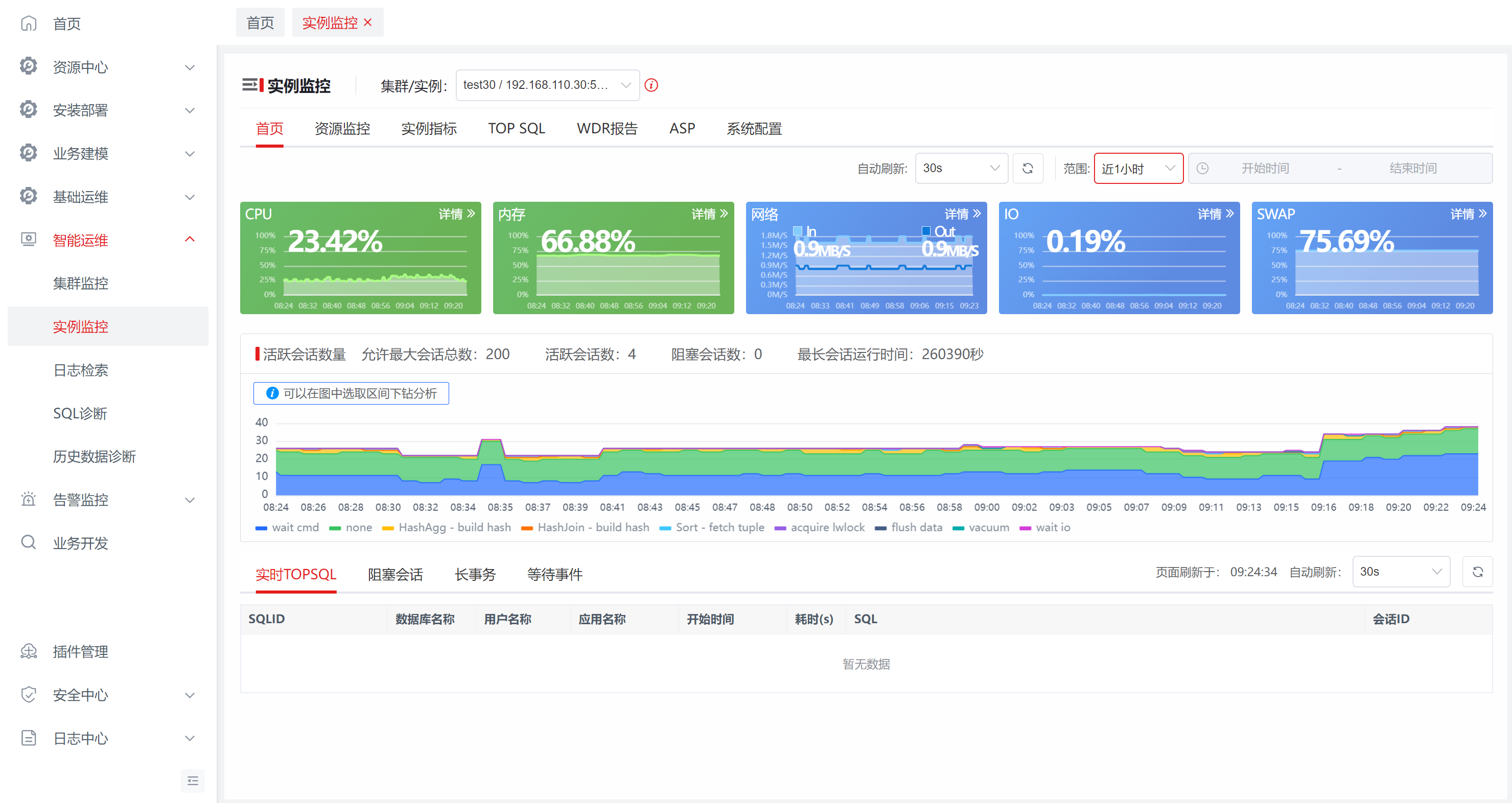Toggle the 'HashAgg - build hash' legend color
The width and height of the screenshot is (1512, 803).
click(387, 528)
